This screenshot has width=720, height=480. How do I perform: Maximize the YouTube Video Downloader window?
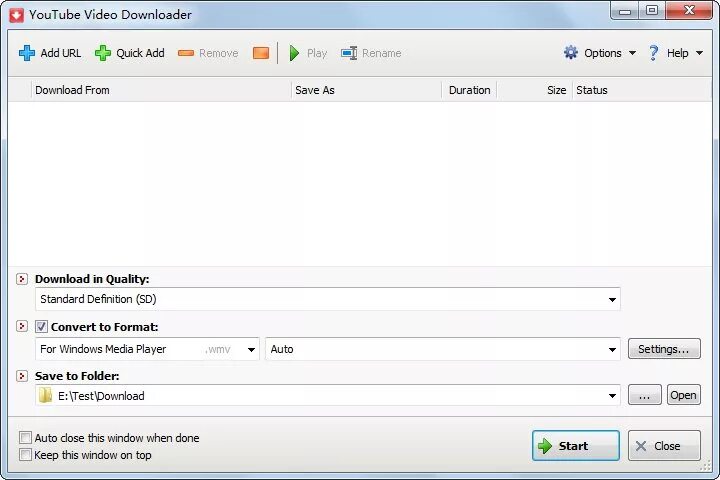[x=652, y=11]
